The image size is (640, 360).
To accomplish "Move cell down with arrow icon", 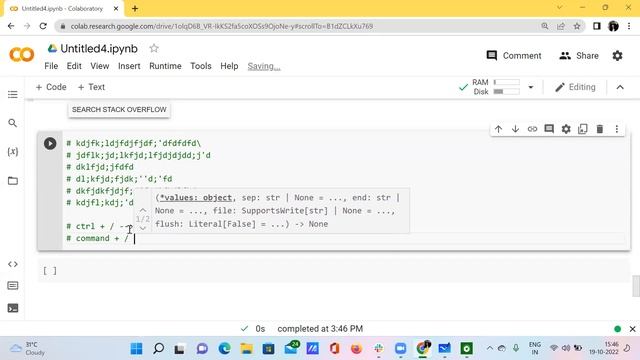I will pos(515,129).
